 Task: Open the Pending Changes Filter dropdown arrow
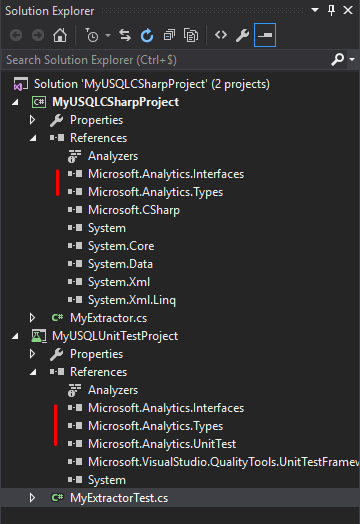point(108,35)
